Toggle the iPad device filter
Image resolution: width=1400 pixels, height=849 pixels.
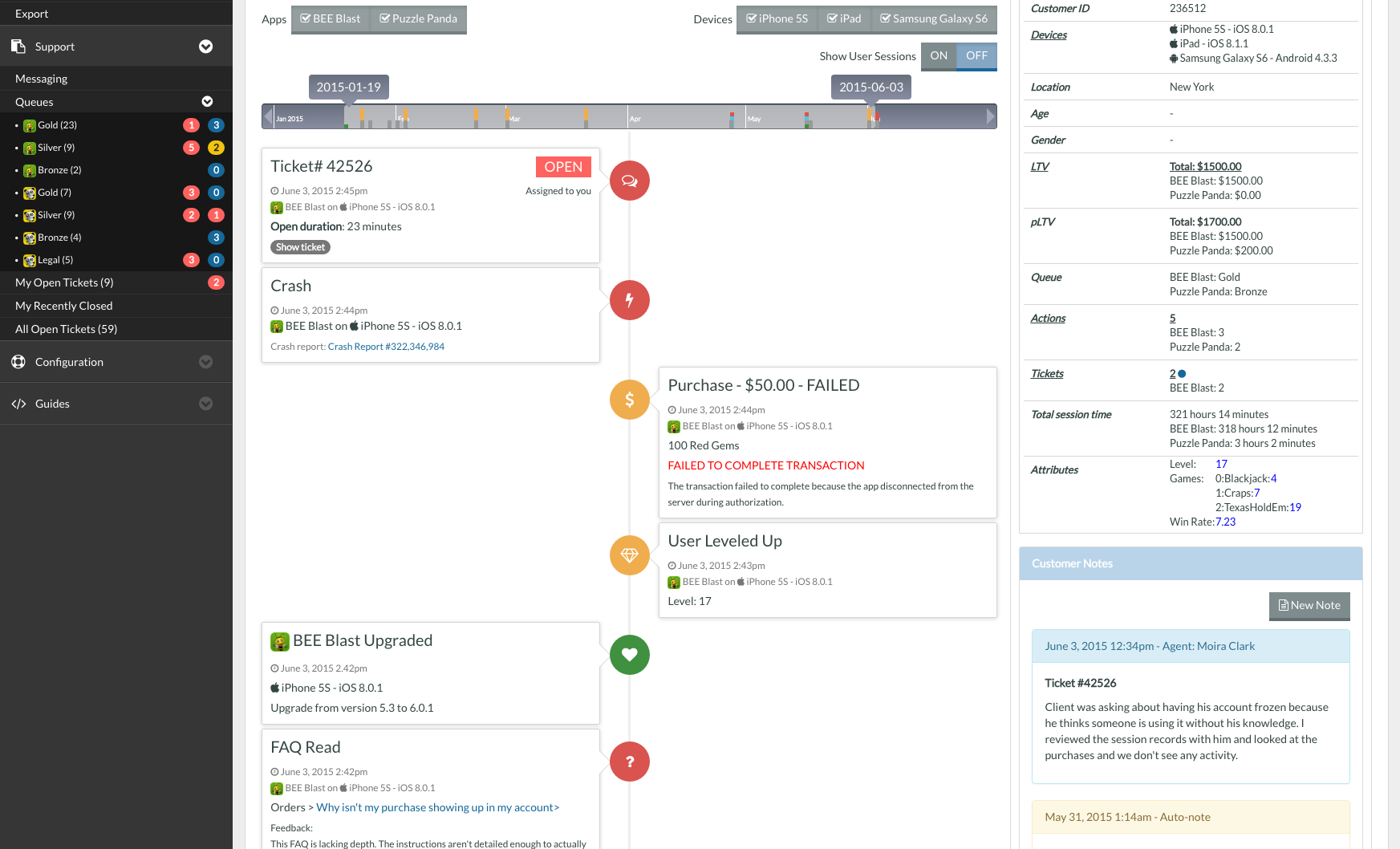(844, 19)
